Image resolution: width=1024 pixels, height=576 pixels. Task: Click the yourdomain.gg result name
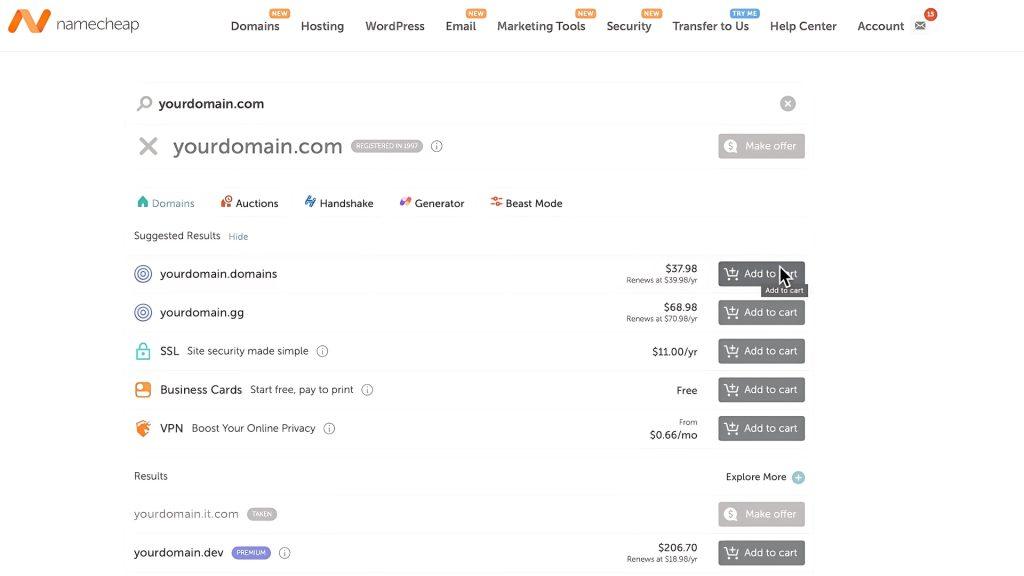tap(202, 312)
